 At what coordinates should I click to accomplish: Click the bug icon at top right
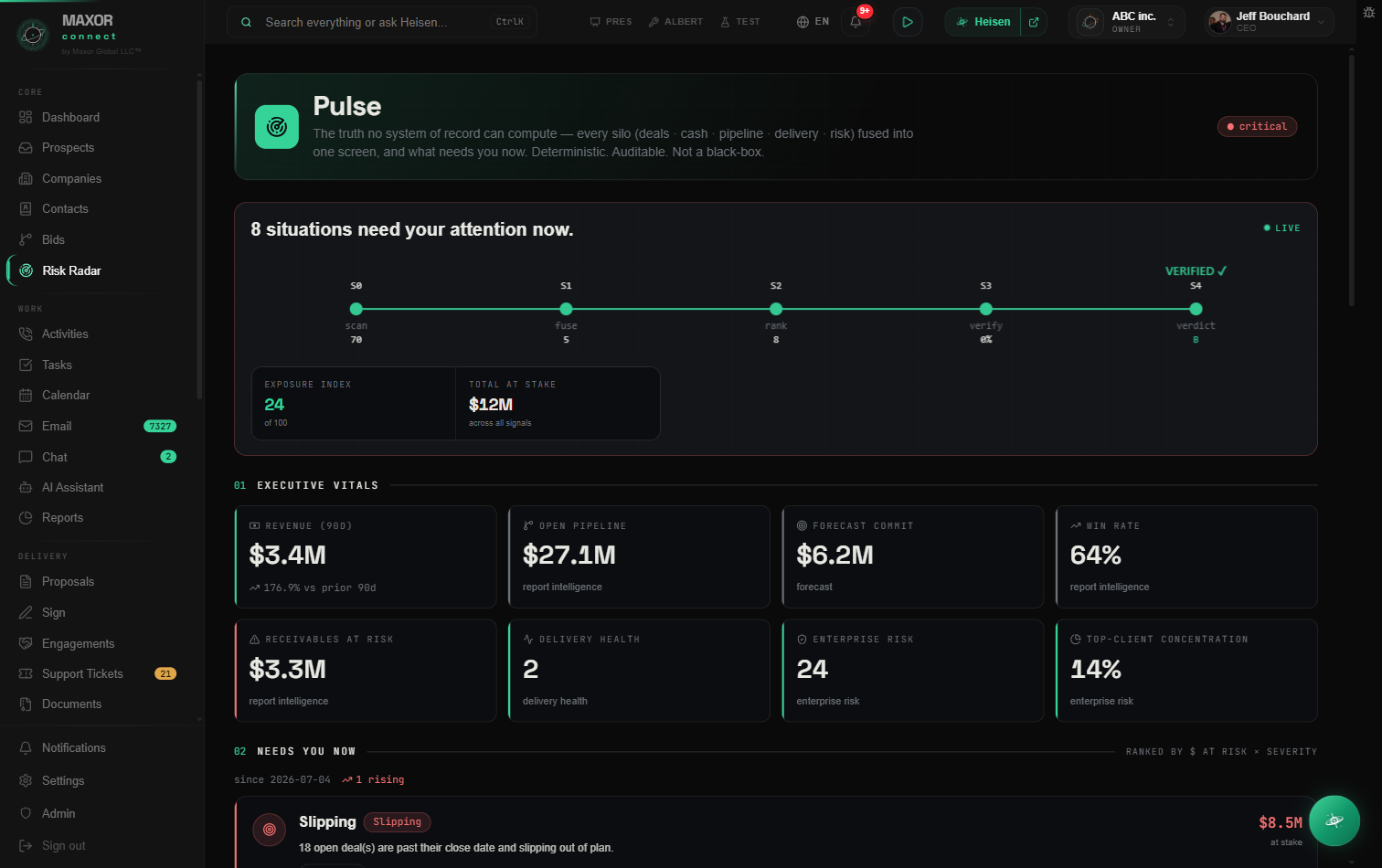click(1368, 12)
